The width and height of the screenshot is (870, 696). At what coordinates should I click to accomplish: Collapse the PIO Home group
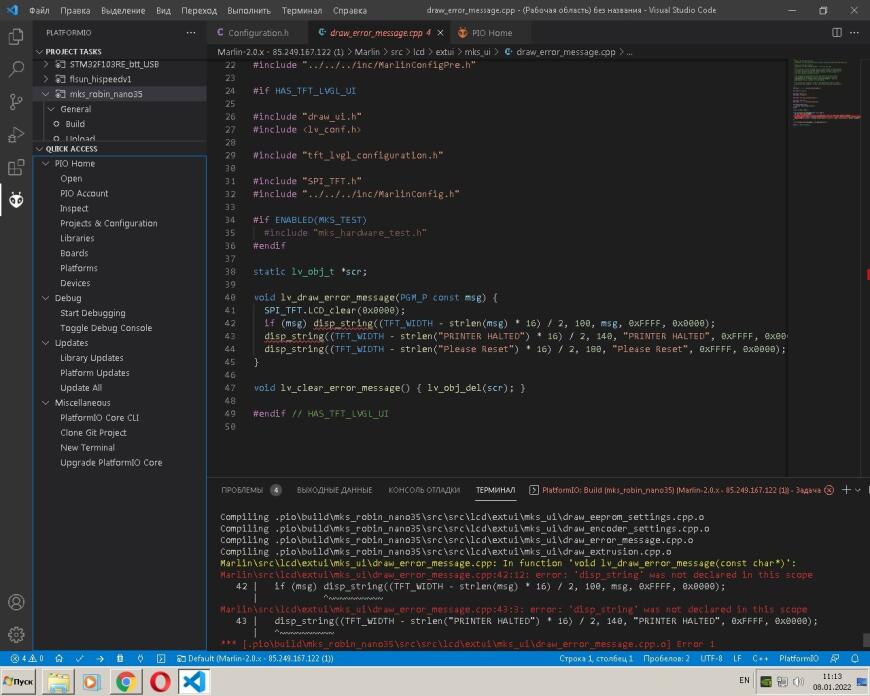click(46, 164)
